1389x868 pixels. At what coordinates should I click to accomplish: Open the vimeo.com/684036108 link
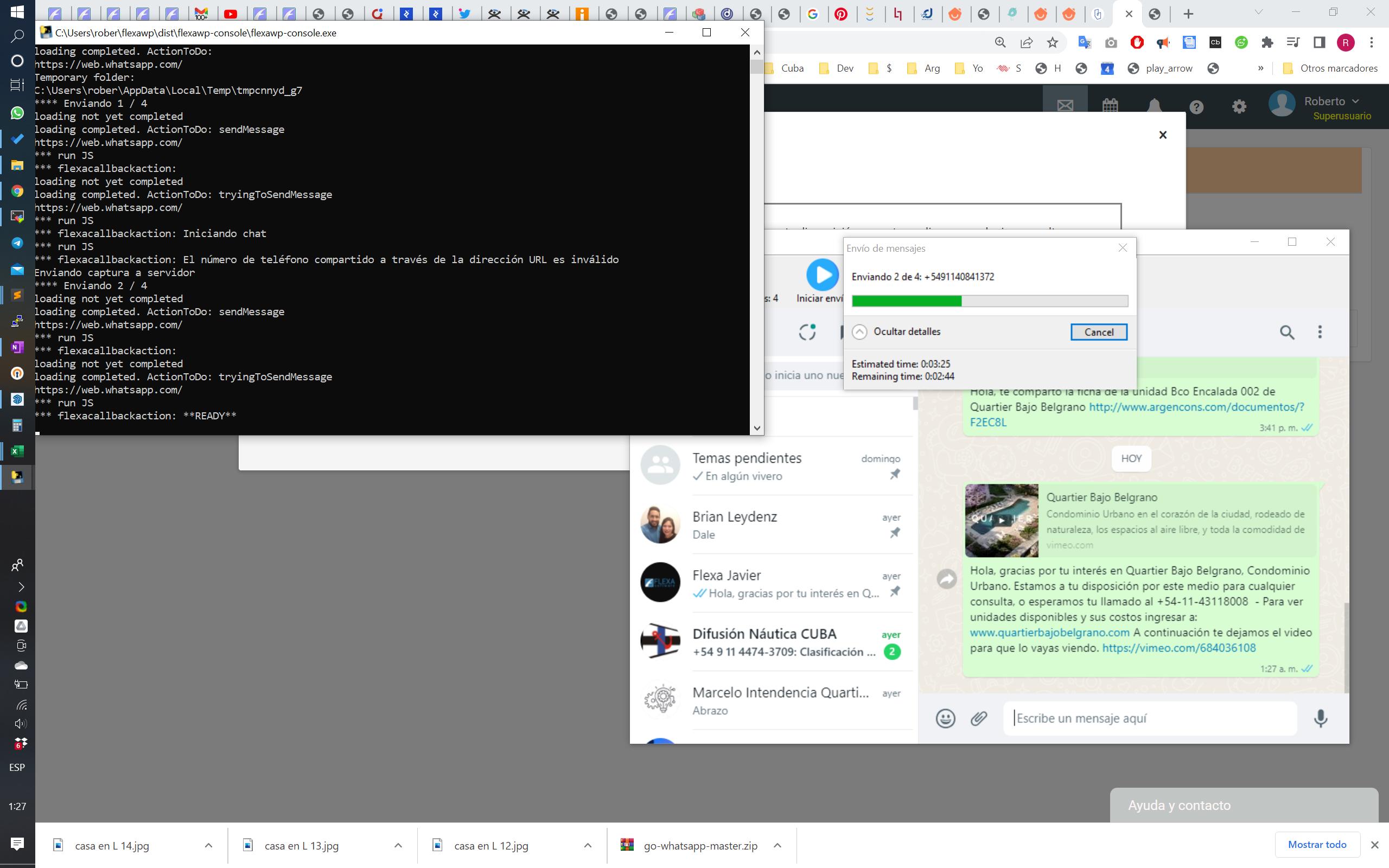coord(1179,648)
